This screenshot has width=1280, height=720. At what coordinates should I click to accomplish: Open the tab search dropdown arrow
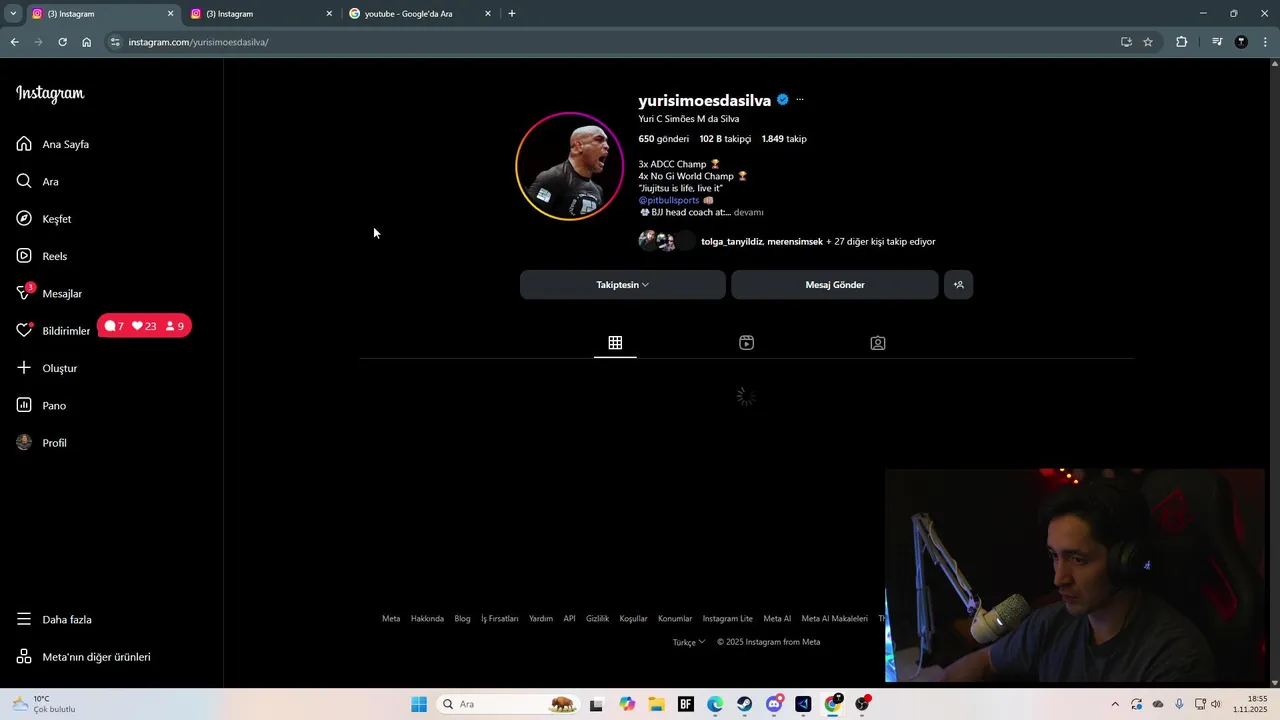(x=13, y=14)
